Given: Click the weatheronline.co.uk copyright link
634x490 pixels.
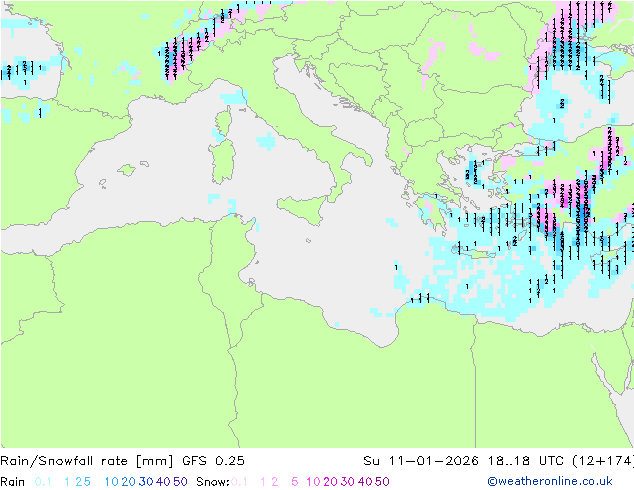Looking at the screenshot, I should pos(550,481).
